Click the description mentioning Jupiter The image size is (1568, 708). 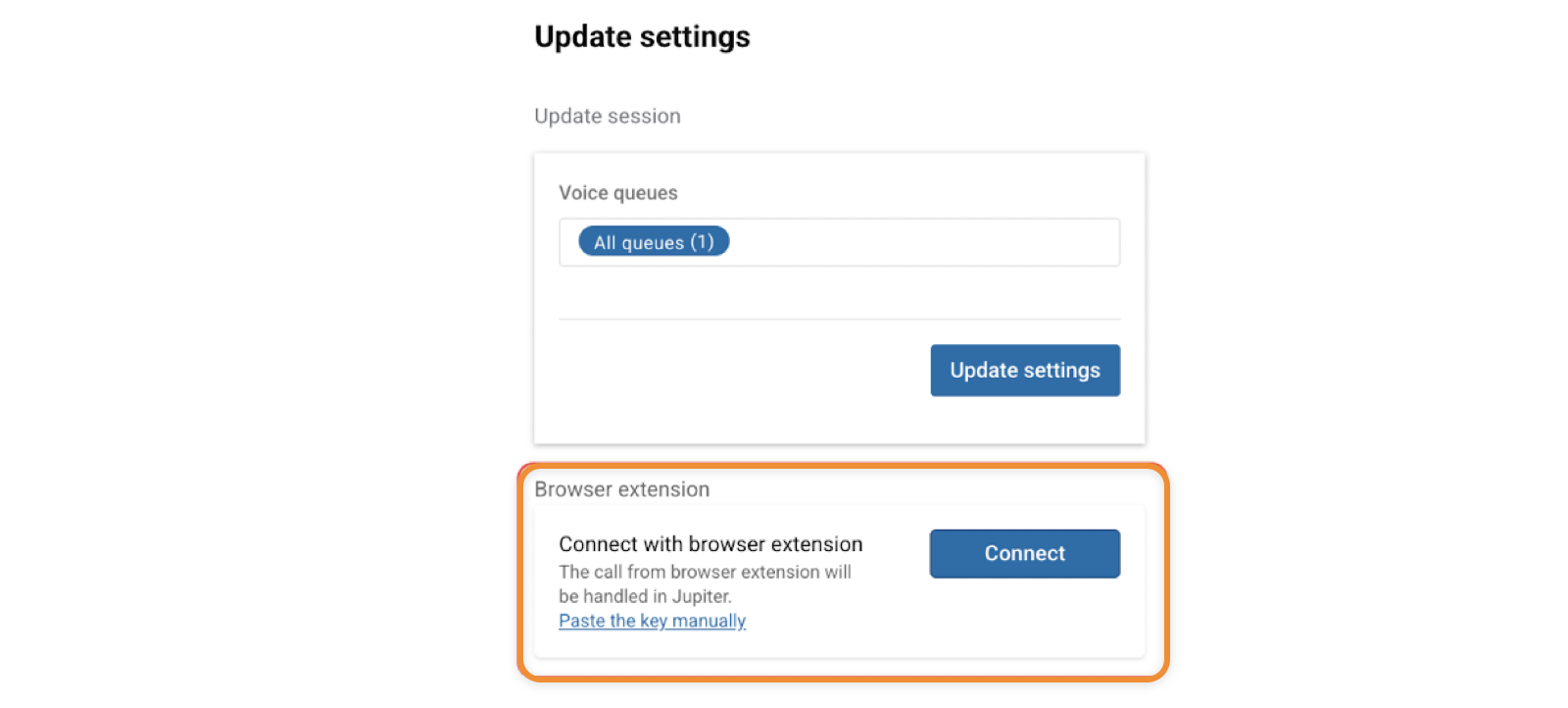pyautogui.click(x=645, y=596)
